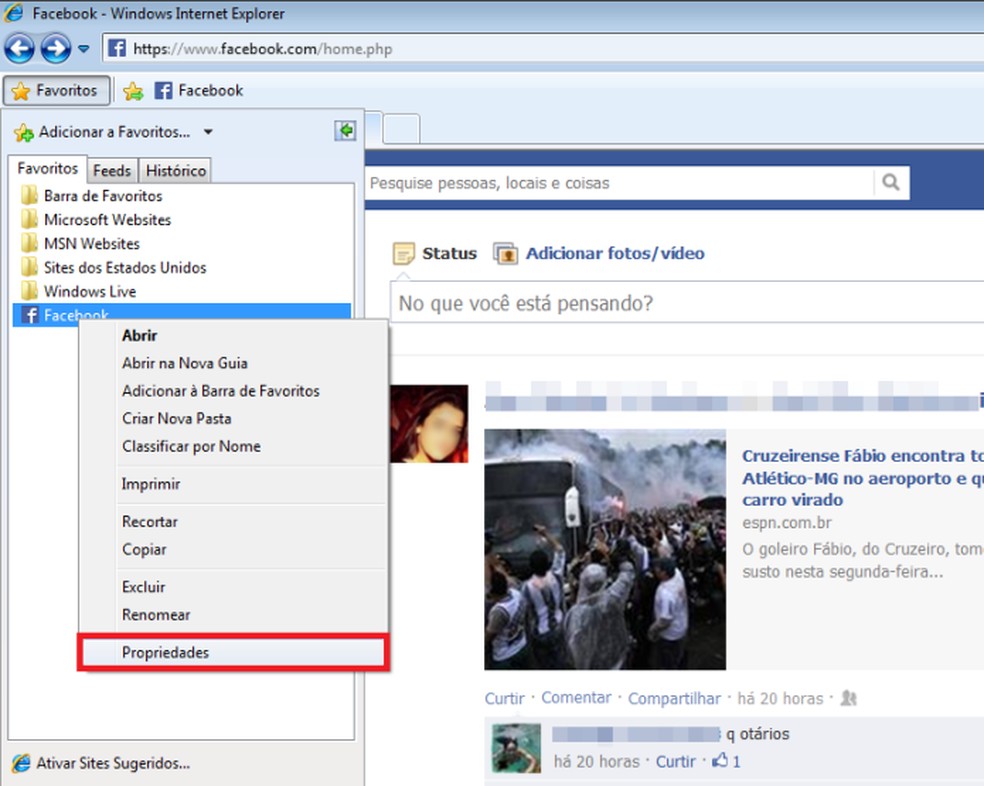Viewport: 984px width, 786px height.
Task: Open the Facebook shortcut in the favorites bar
Action: click(199, 90)
